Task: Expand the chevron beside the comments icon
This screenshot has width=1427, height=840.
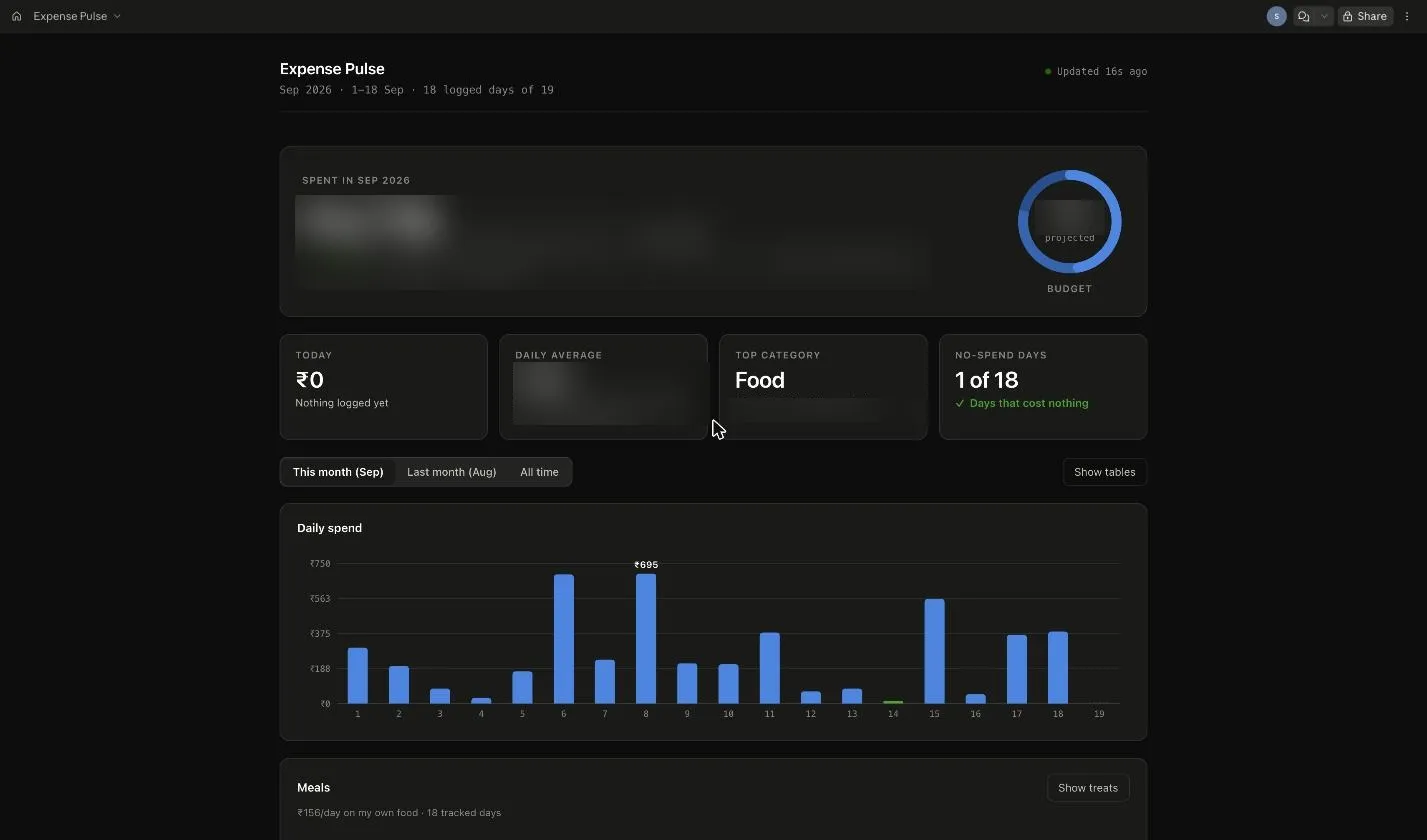Action: point(1324,16)
